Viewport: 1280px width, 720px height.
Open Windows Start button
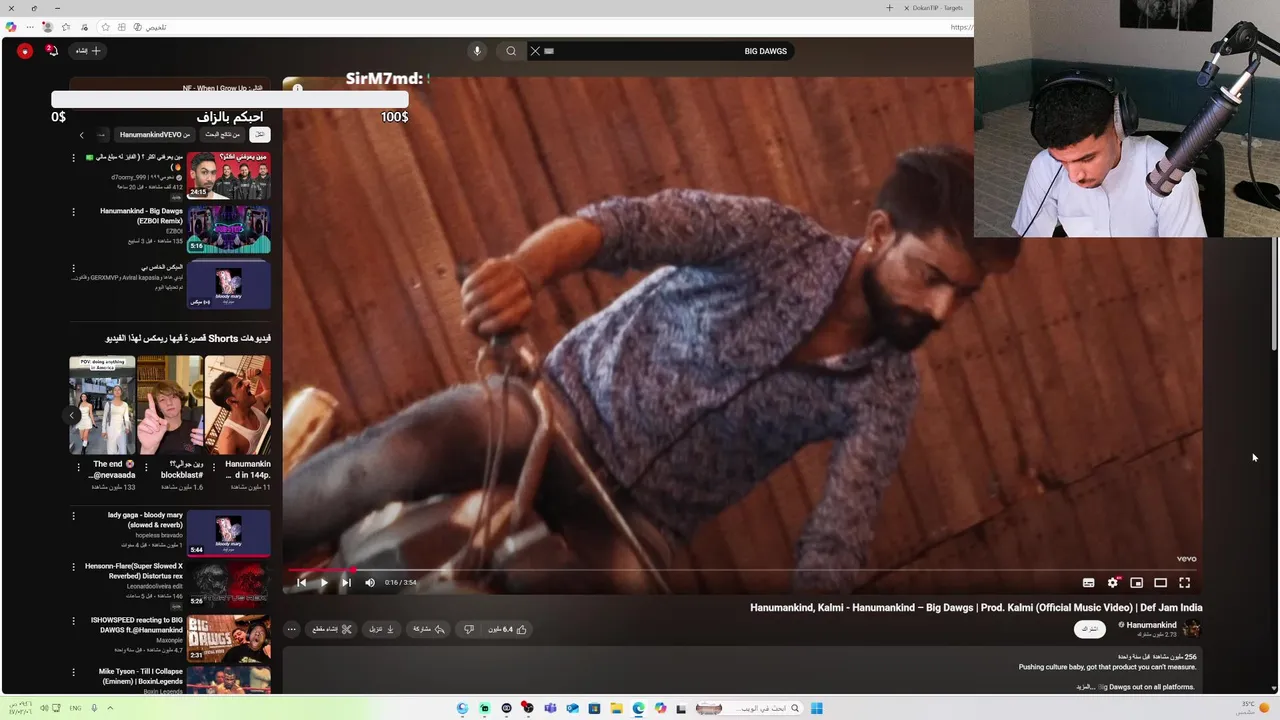(x=817, y=708)
